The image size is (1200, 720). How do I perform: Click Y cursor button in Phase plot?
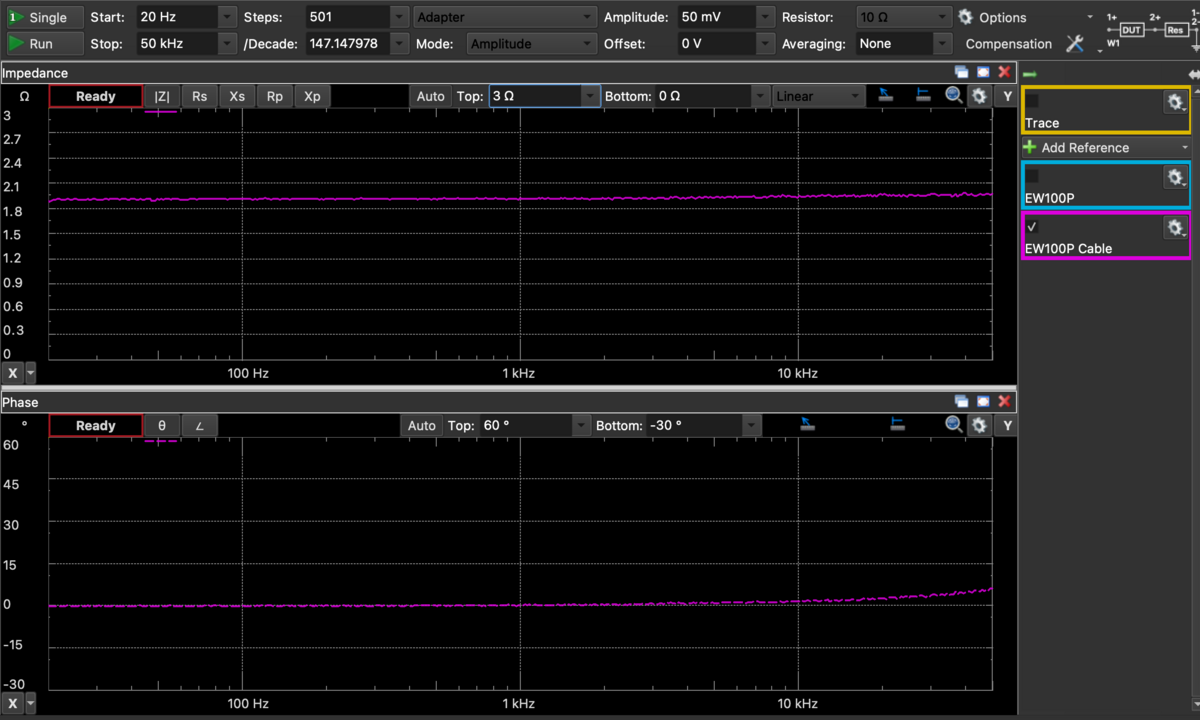(x=1006, y=425)
